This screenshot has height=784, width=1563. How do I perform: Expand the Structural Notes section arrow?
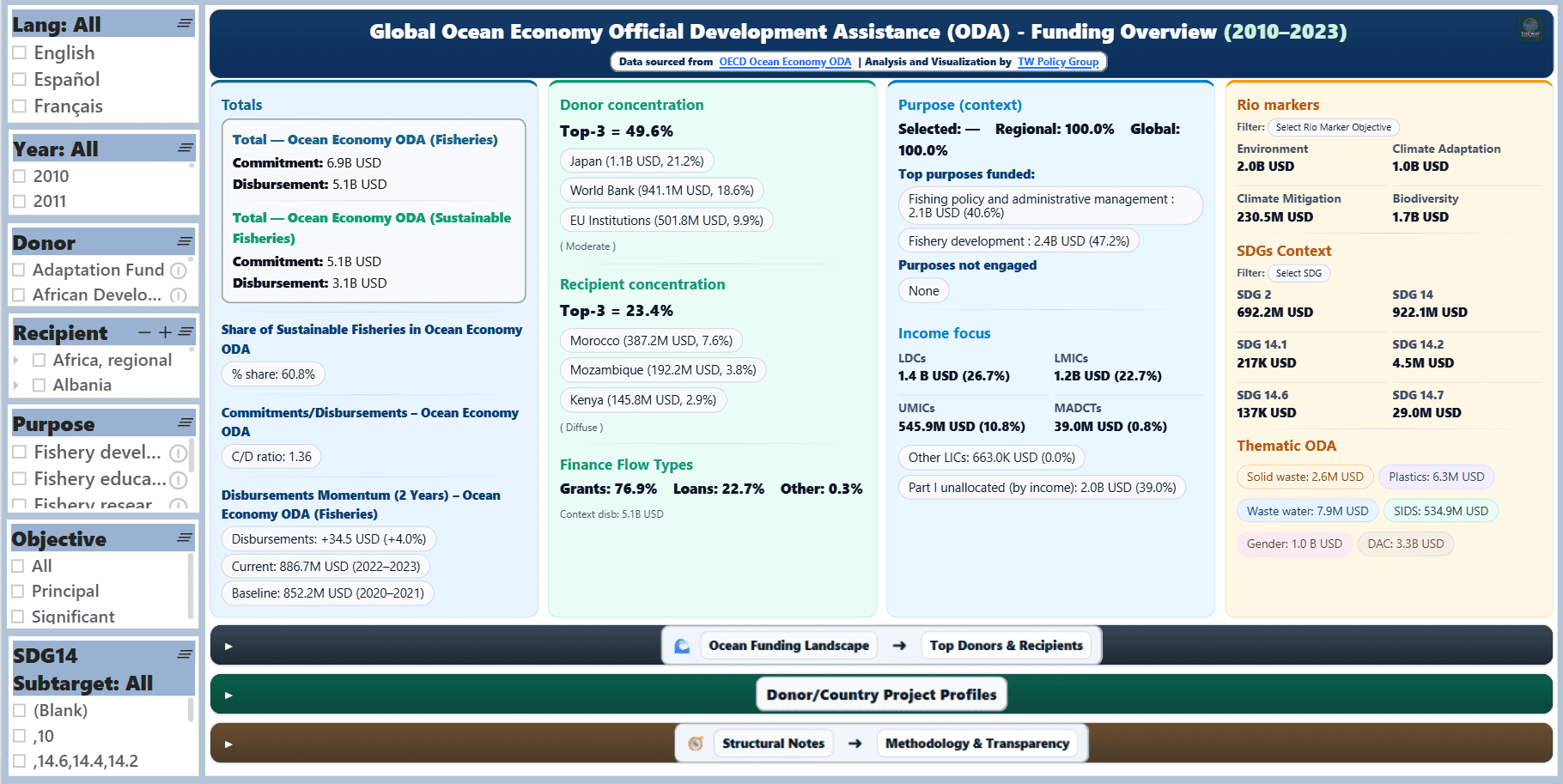[228, 744]
